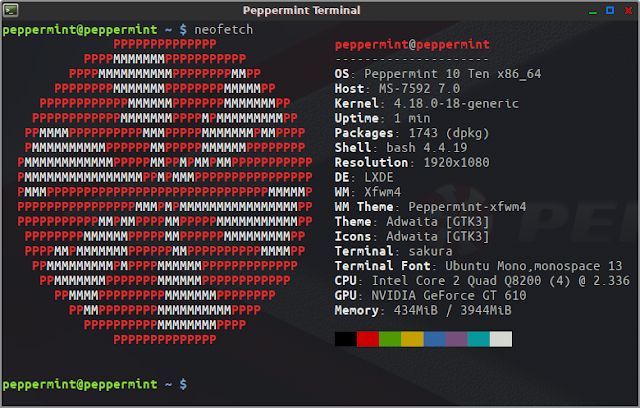Click the red color block

[x=368, y=339]
